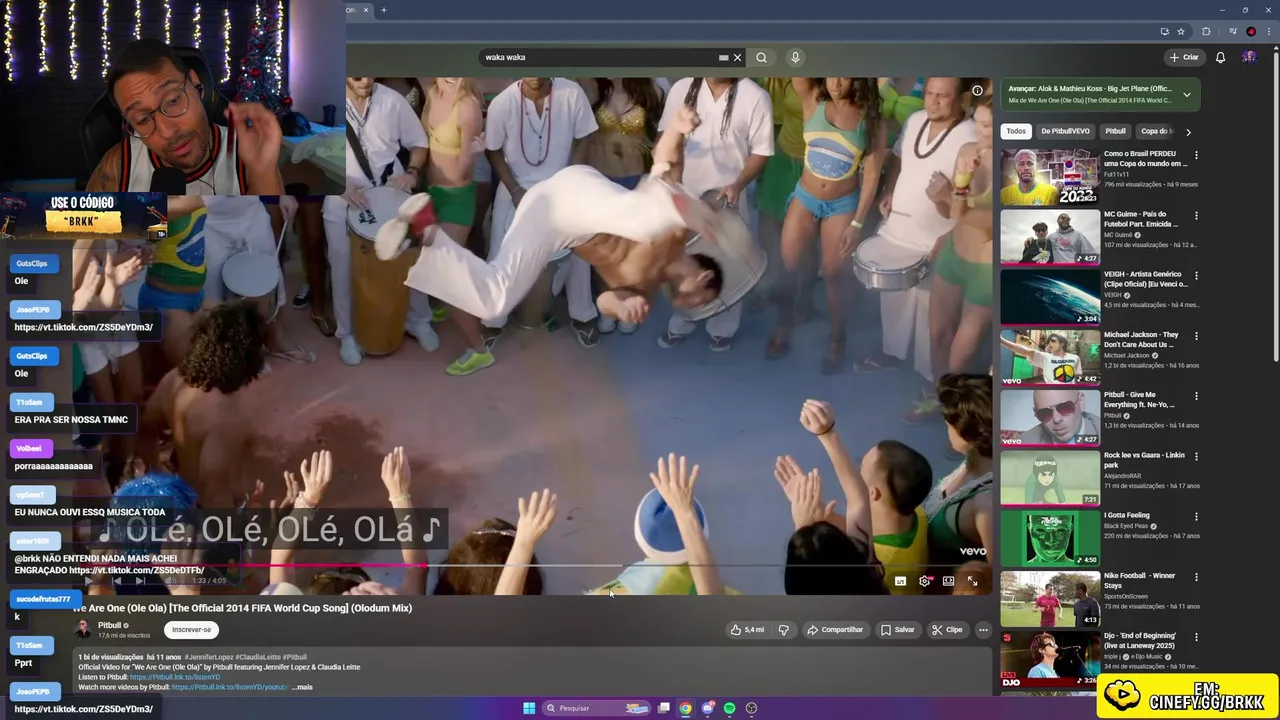Screen dimensions: 1280x720
Task: Click the YouTube search magnifier button
Action: tap(761, 57)
